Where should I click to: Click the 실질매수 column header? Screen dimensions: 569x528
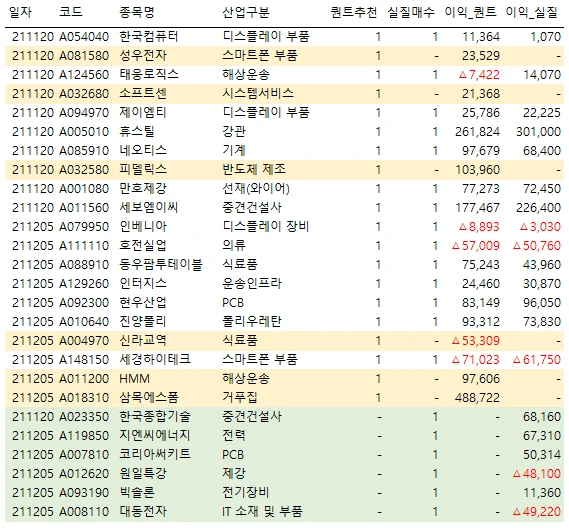click(x=411, y=12)
